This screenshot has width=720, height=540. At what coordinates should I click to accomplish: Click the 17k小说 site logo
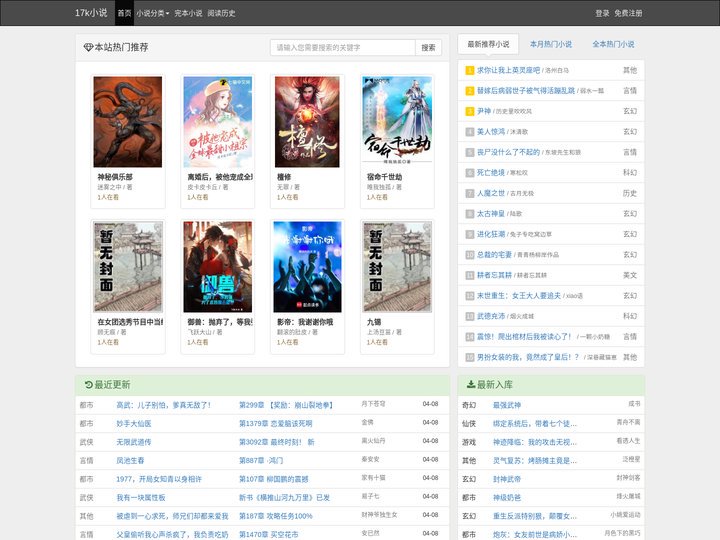pos(91,13)
